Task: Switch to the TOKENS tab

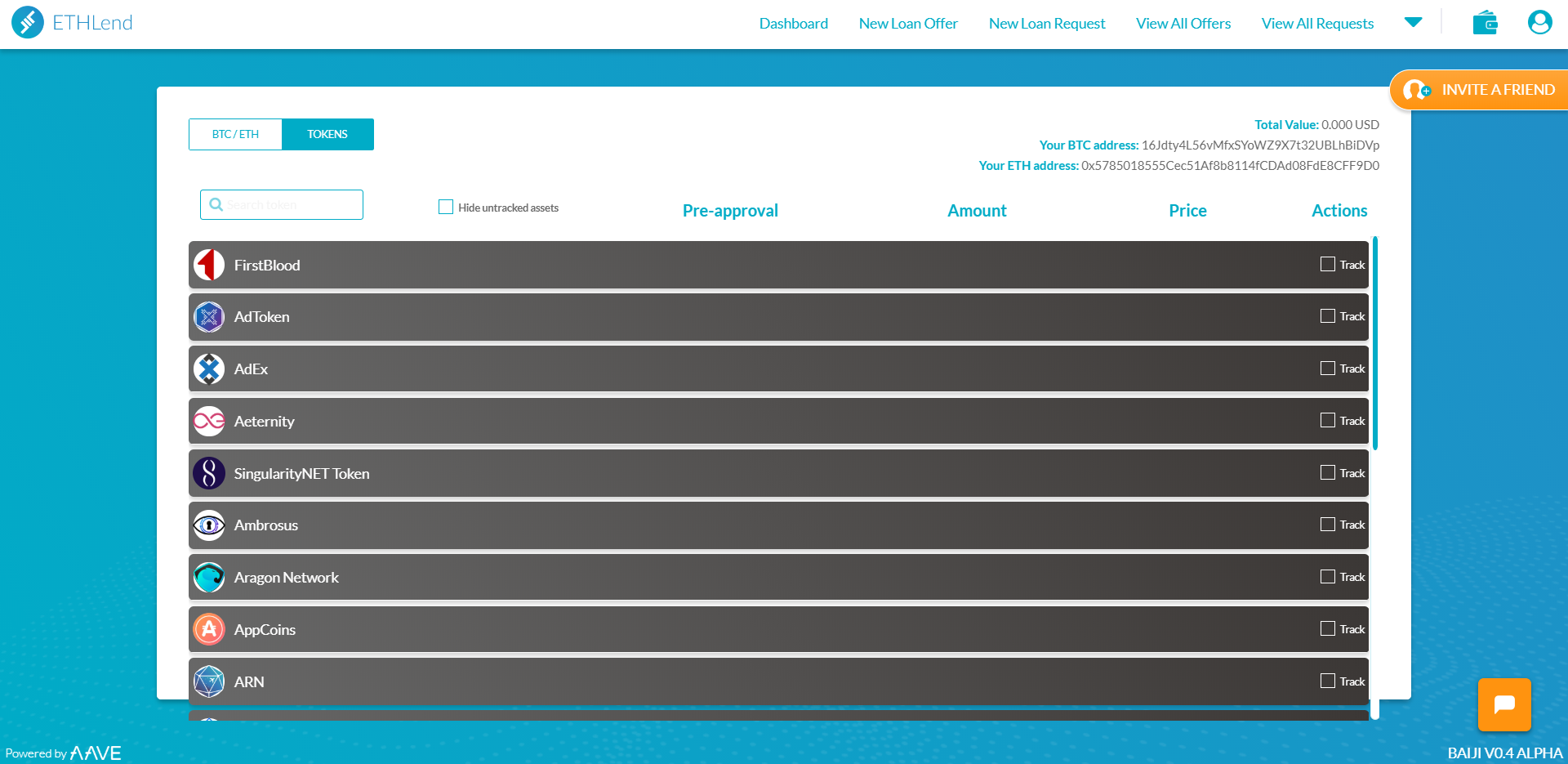Action: (327, 134)
